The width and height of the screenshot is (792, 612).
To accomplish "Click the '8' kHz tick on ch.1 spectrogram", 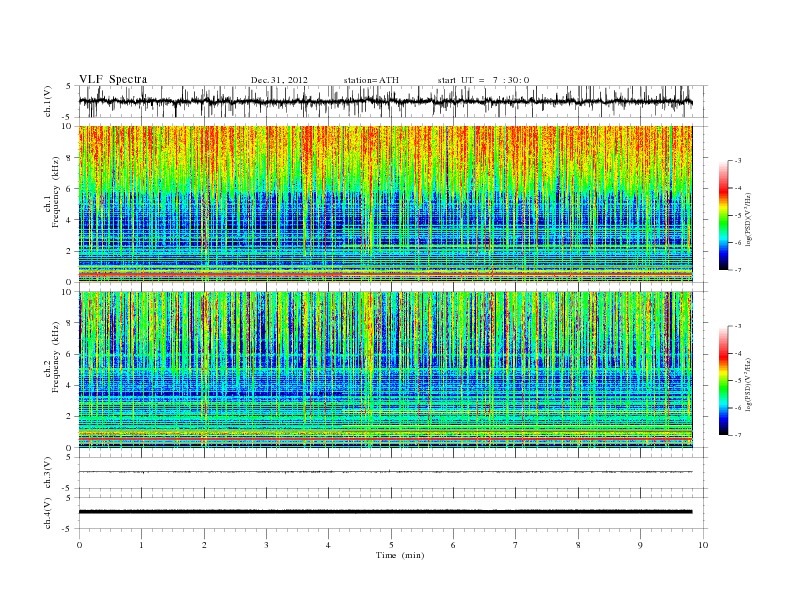I will click(70, 158).
